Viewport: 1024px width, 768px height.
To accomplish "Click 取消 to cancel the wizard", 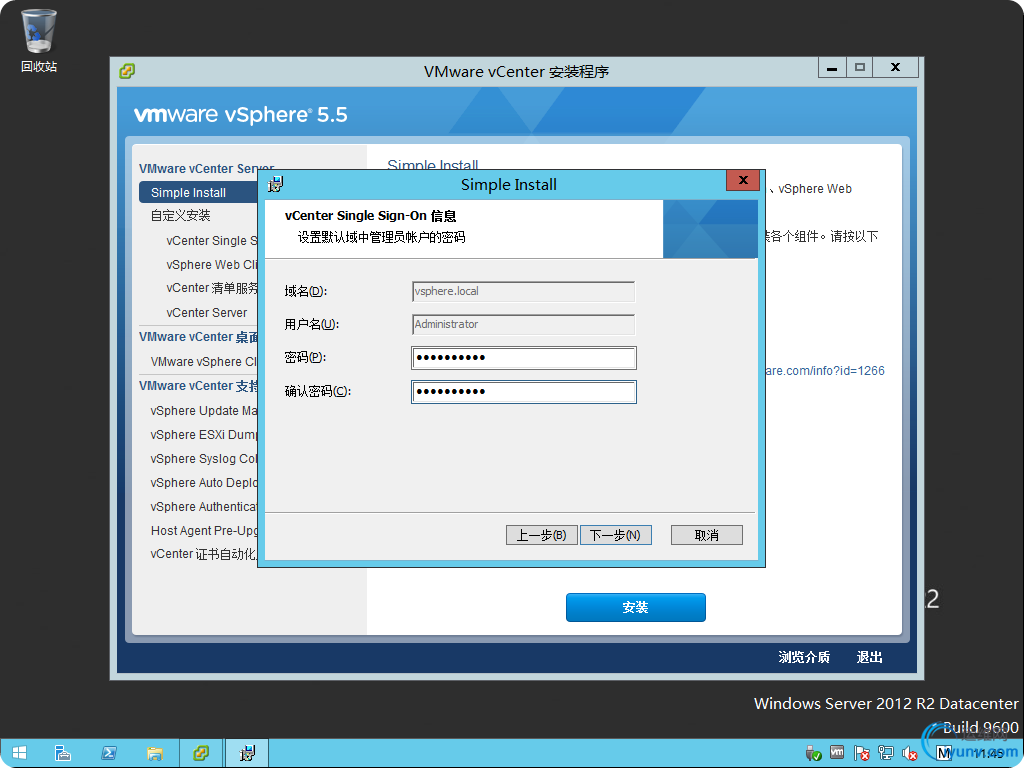I will point(707,535).
